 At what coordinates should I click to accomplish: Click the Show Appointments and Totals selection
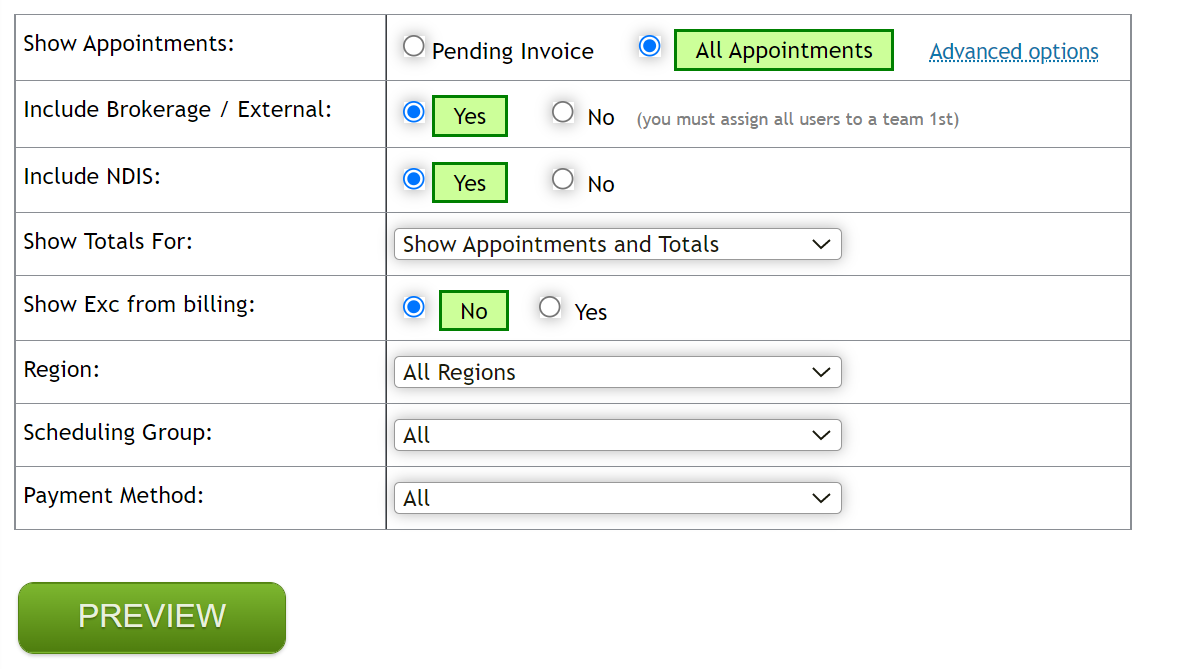(x=617, y=243)
